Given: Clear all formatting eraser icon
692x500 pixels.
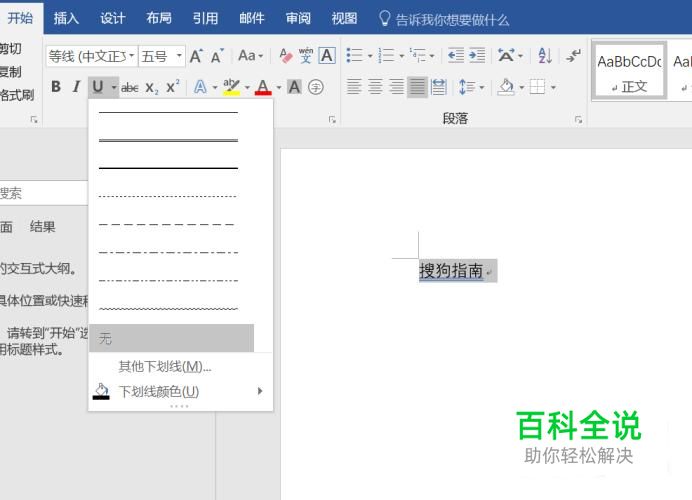Looking at the screenshot, I should tap(286, 56).
